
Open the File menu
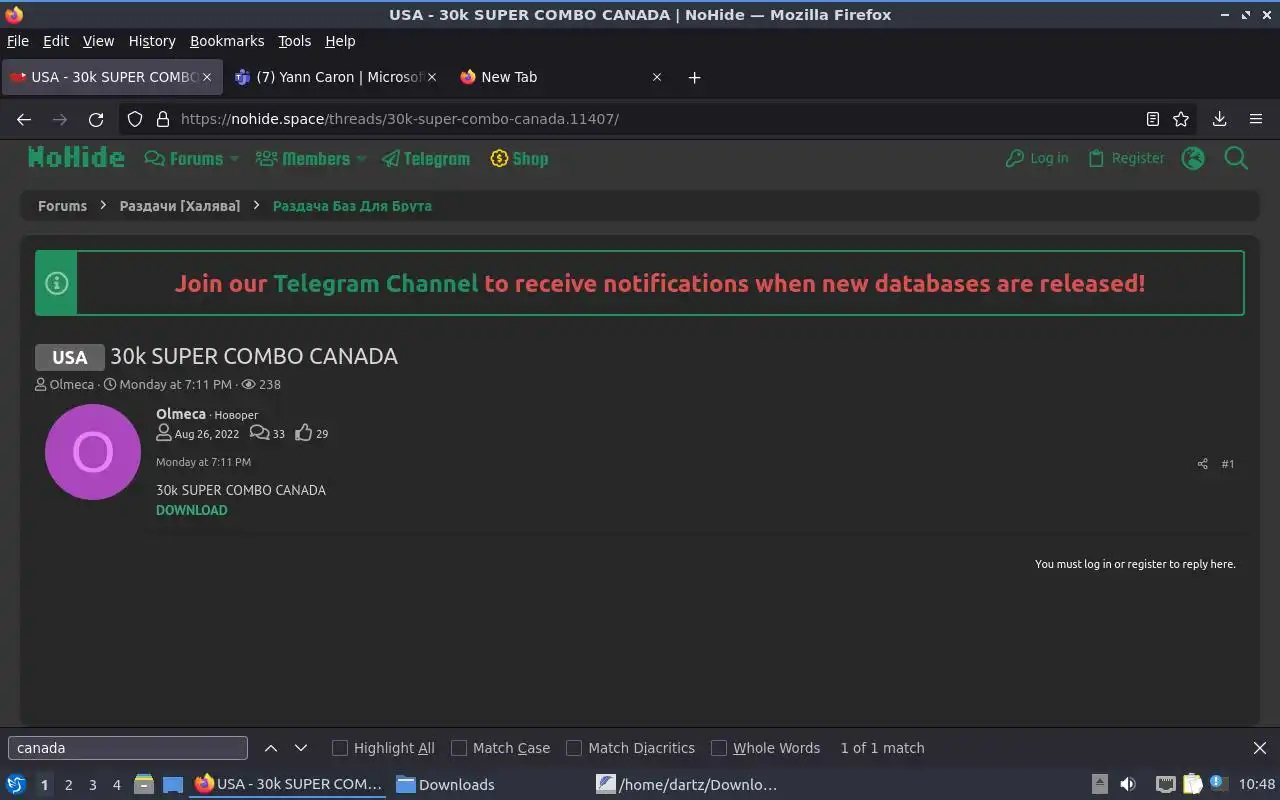tap(18, 41)
